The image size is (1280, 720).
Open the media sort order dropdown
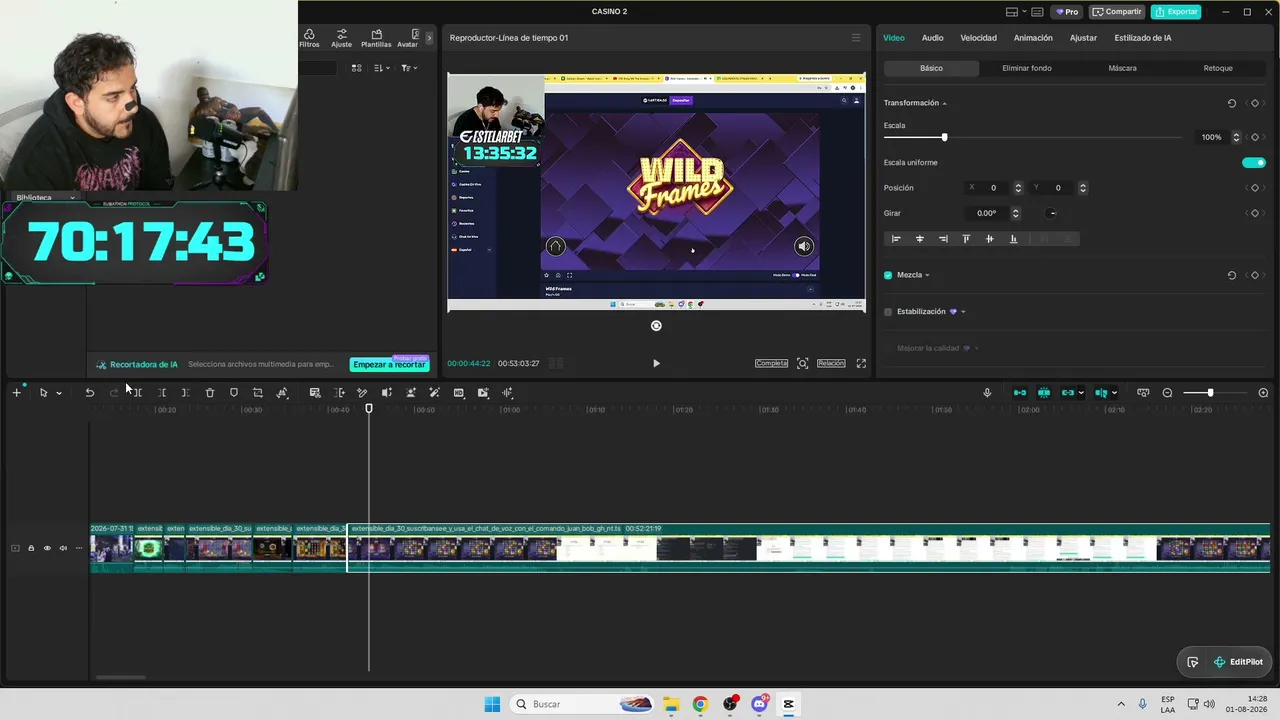[382, 68]
